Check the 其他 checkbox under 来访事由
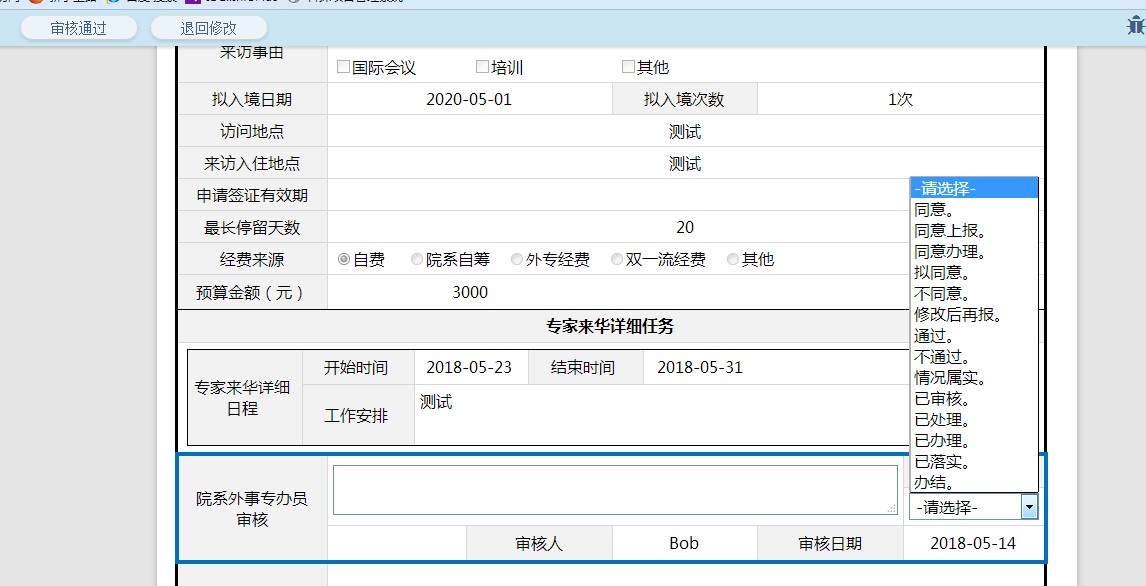The height and width of the screenshot is (586, 1146). [x=628, y=67]
